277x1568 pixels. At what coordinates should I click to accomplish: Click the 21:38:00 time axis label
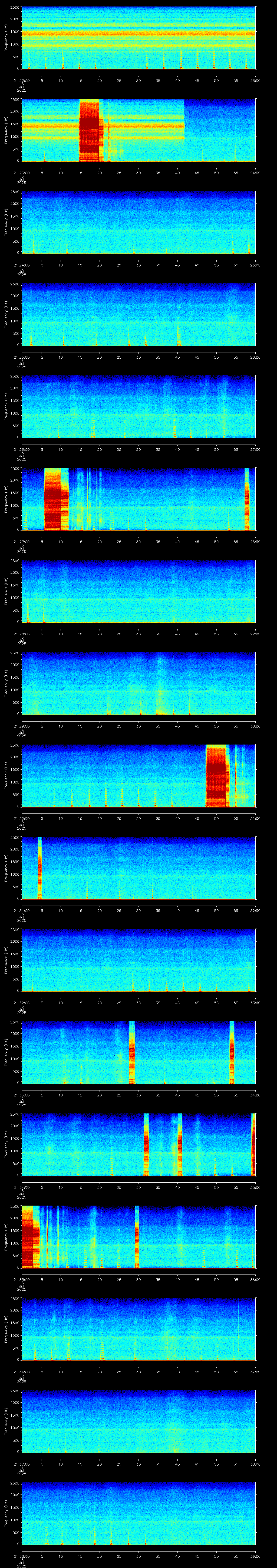[x=21, y=1556]
